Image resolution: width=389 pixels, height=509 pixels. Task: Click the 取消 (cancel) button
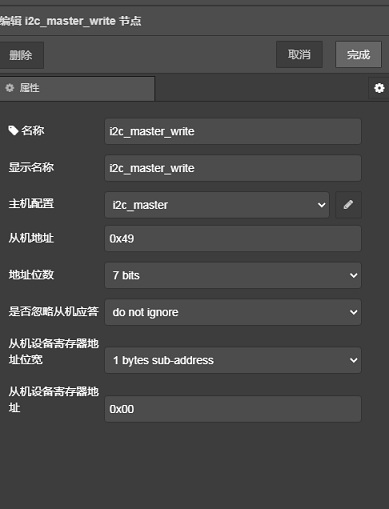pos(299,54)
